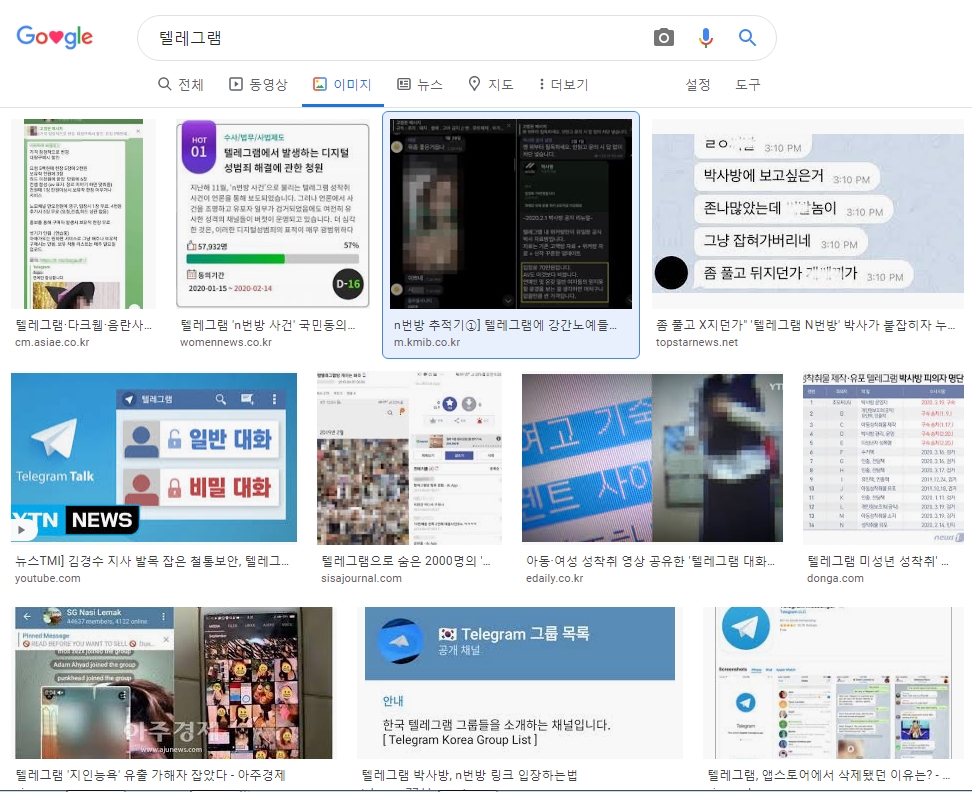The image size is (972, 792).
Task: Click source link youtube.com
Action: click(x=48, y=578)
